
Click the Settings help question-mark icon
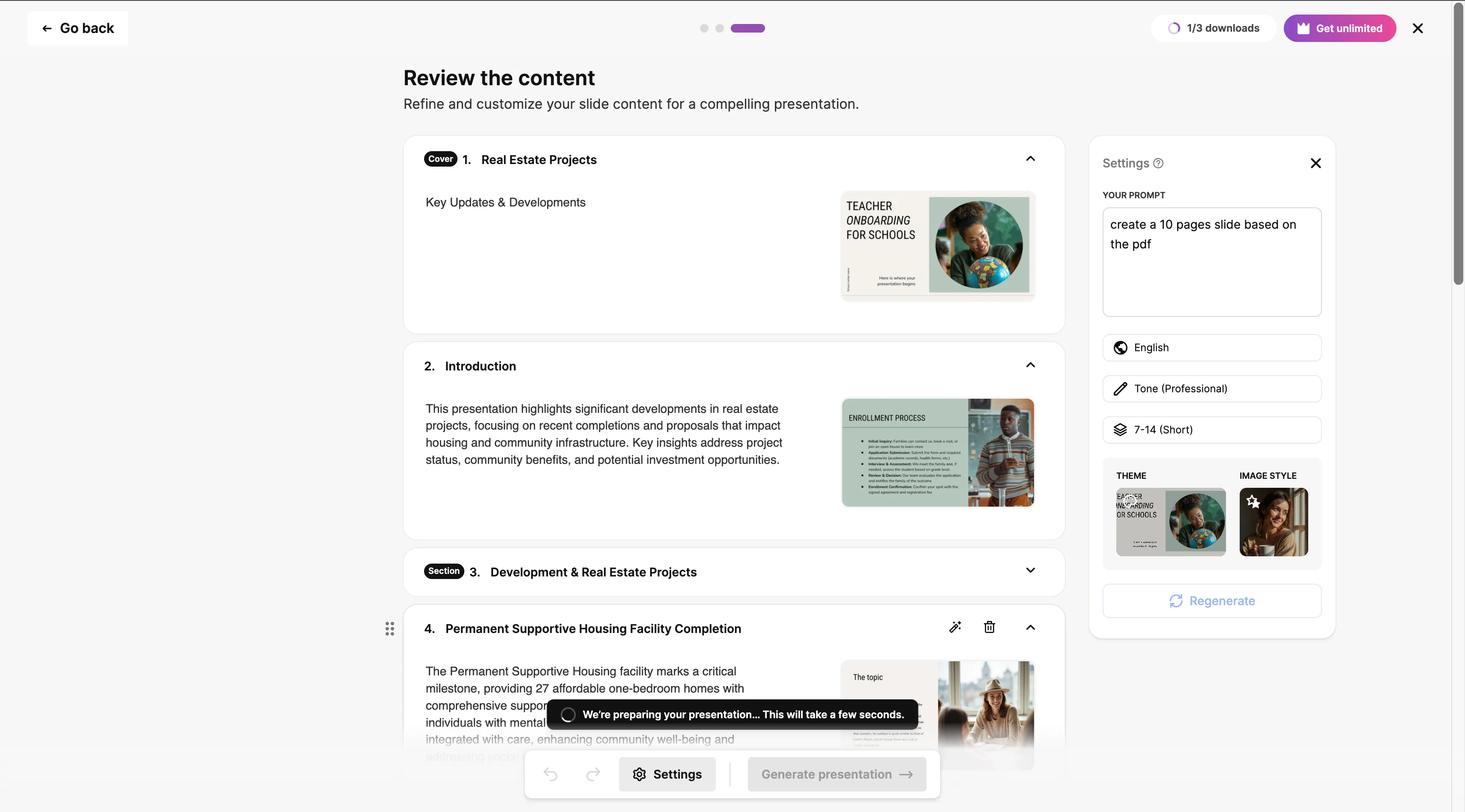point(1158,163)
